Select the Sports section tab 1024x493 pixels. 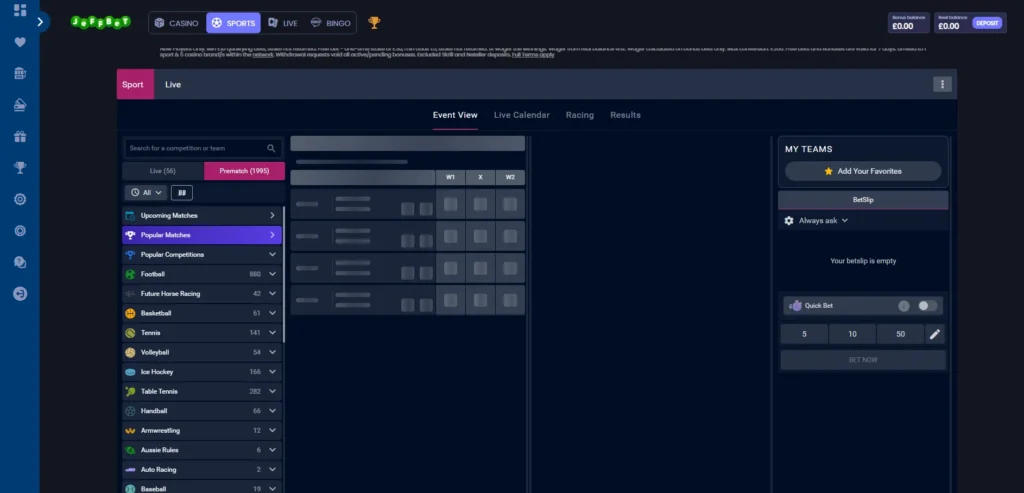pyautogui.click(x=233, y=23)
